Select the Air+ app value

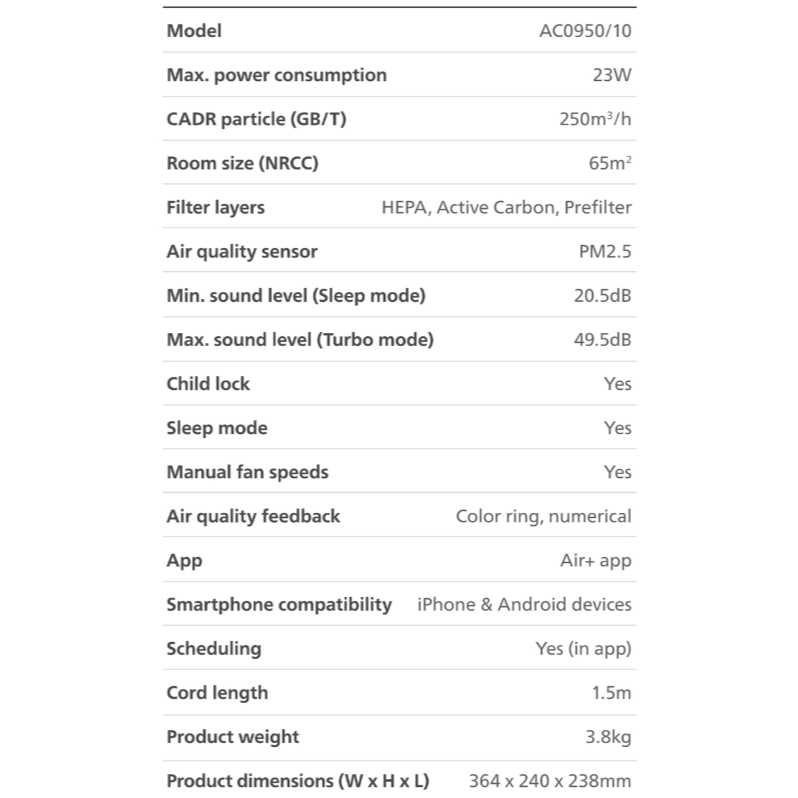click(x=596, y=561)
